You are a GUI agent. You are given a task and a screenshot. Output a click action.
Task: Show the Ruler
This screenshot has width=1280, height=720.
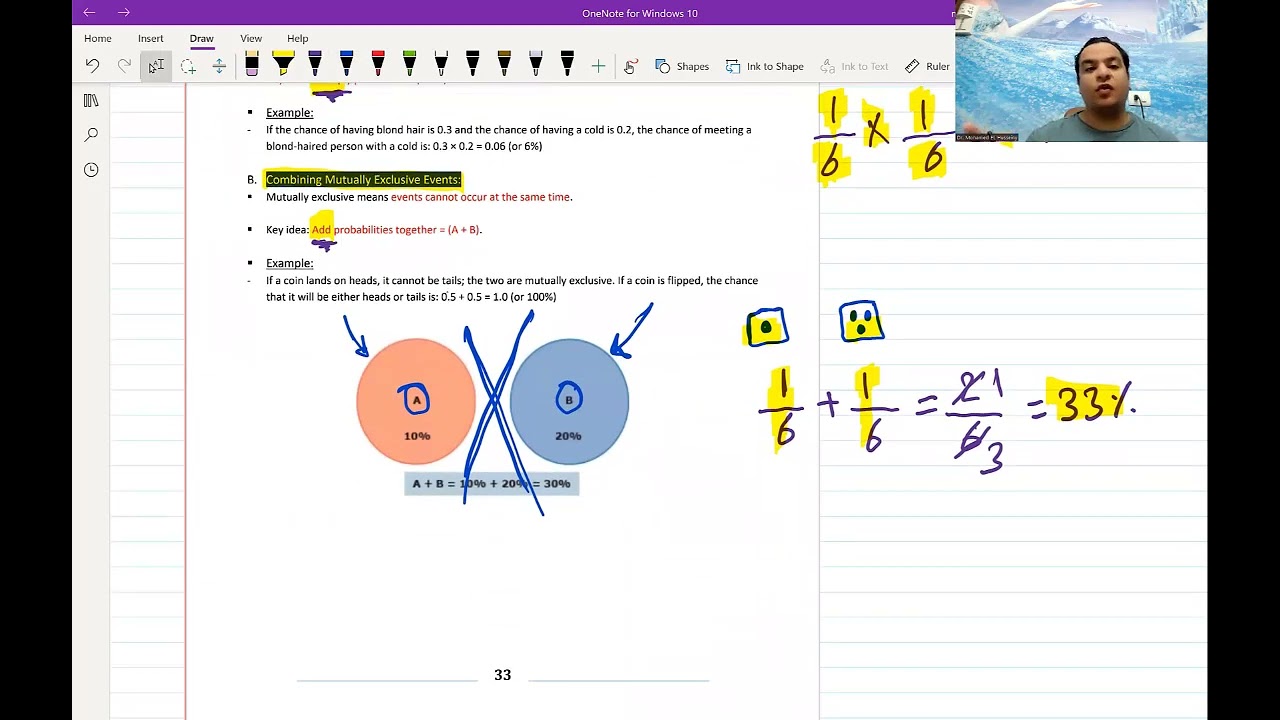(927, 66)
